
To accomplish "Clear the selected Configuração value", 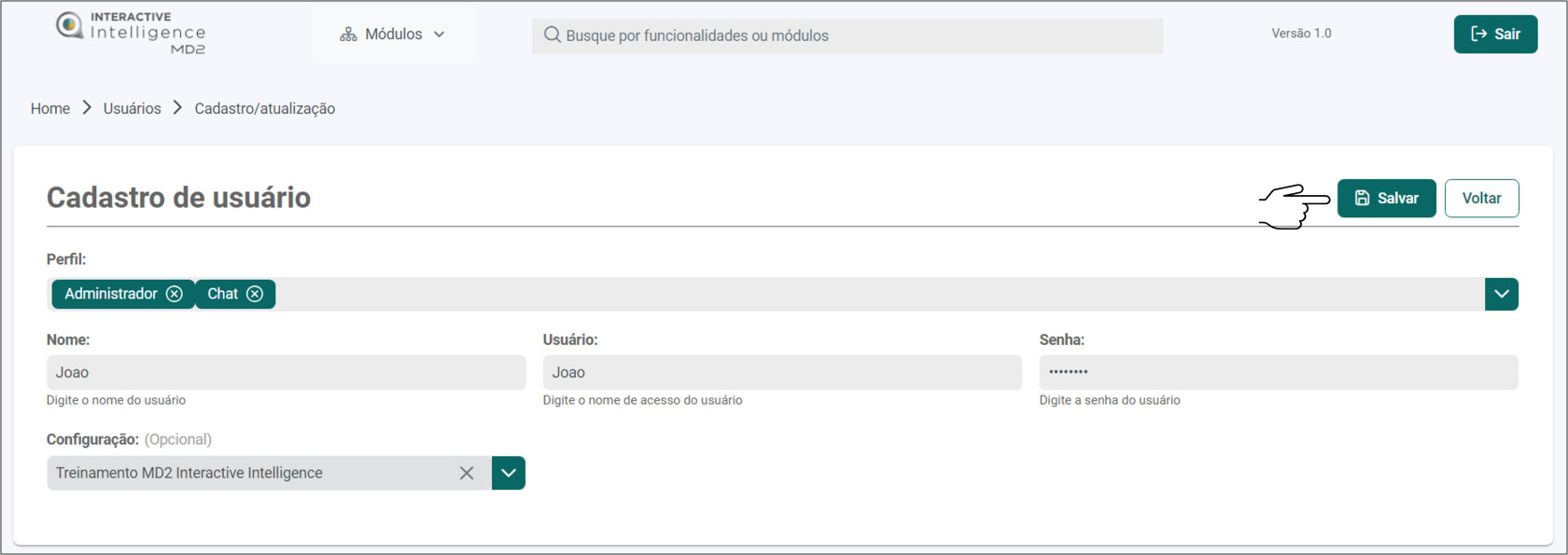I will tap(467, 473).
